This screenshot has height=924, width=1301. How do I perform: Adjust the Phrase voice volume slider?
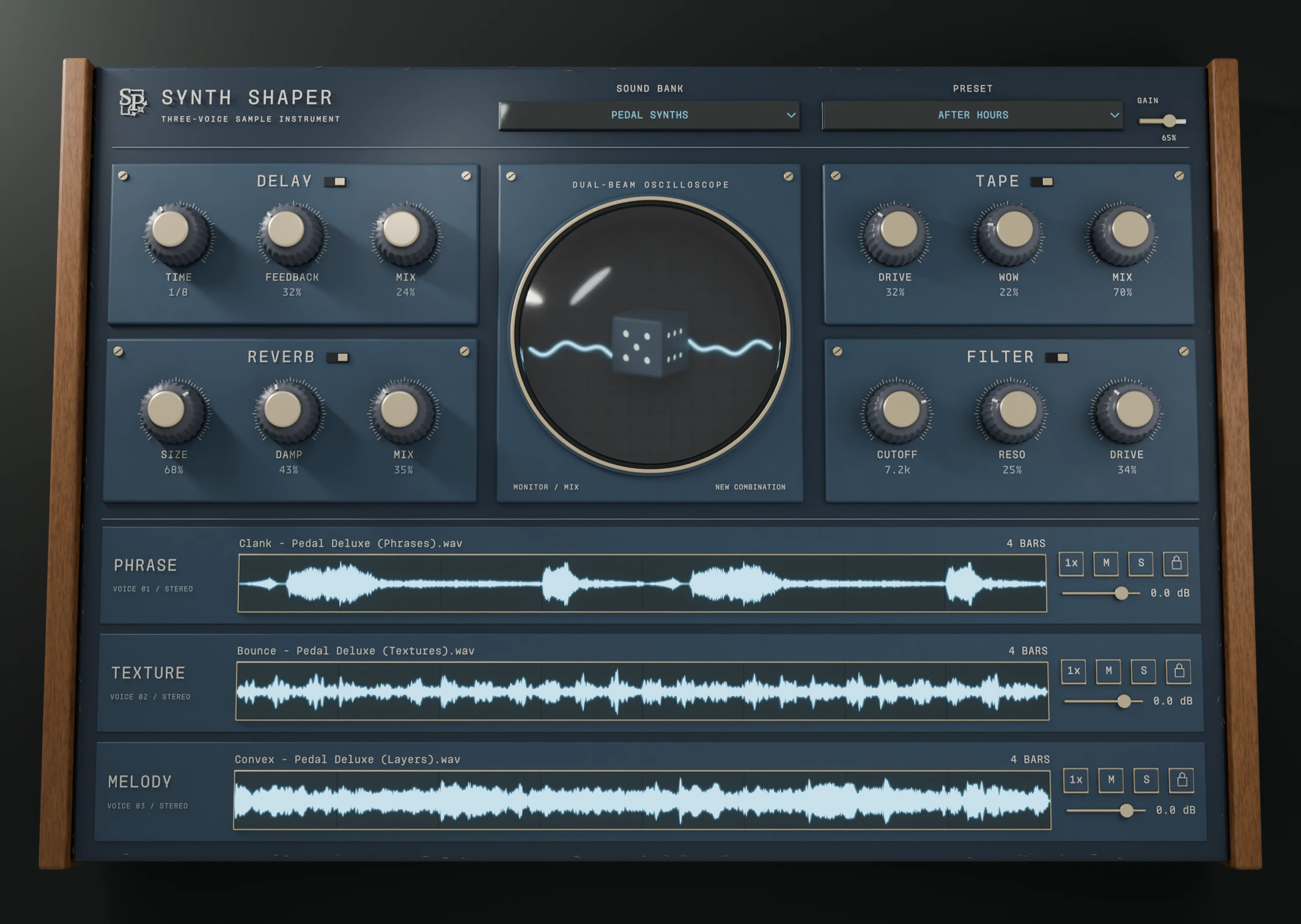(x=1101, y=593)
